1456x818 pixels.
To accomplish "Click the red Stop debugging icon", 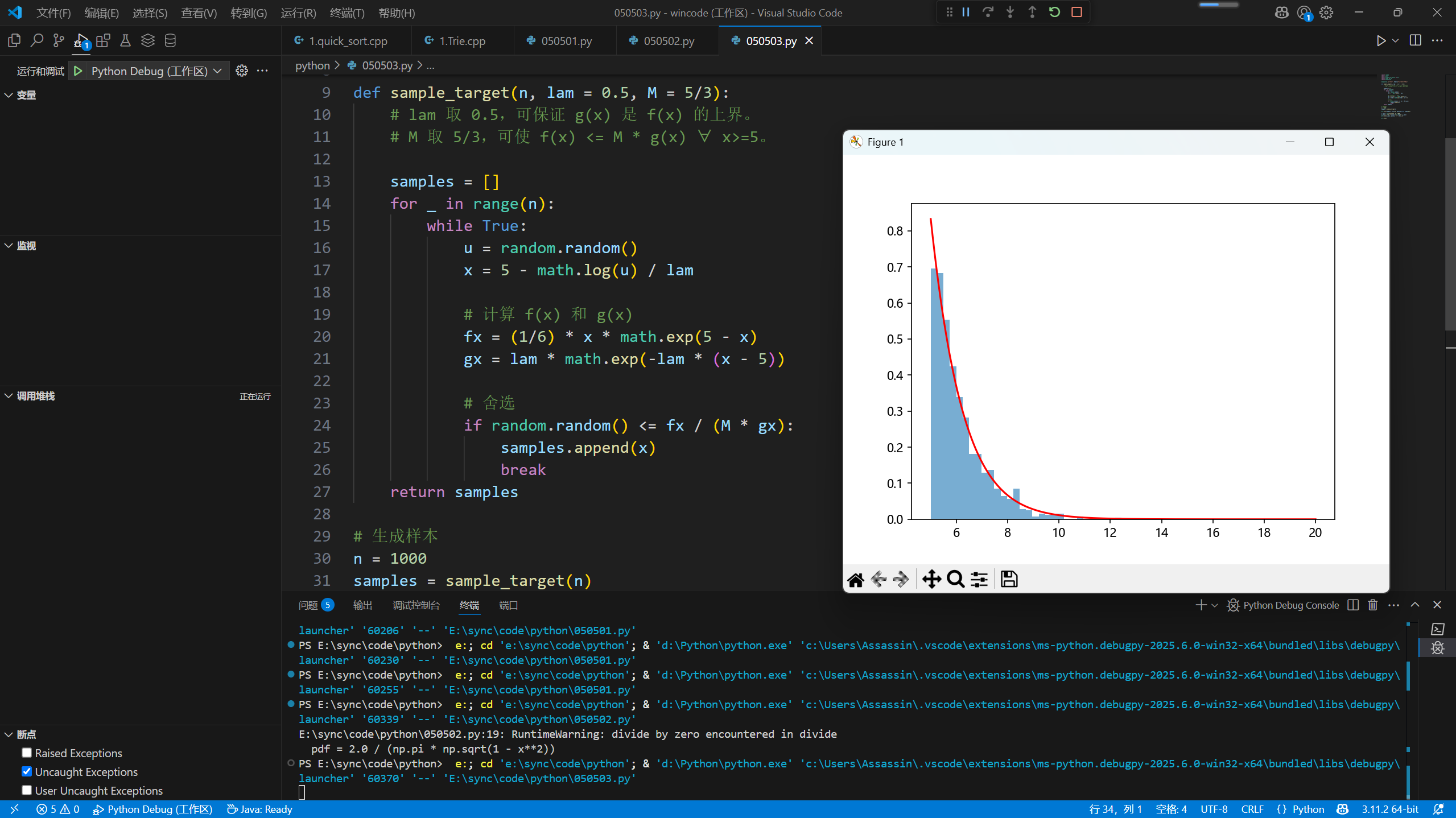I will tap(1076, 12).
